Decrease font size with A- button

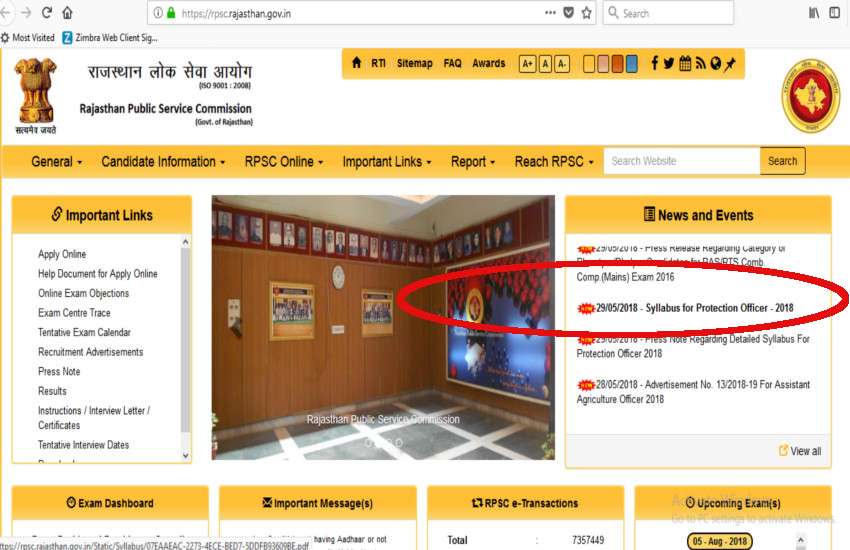click(x=562, y=64)
